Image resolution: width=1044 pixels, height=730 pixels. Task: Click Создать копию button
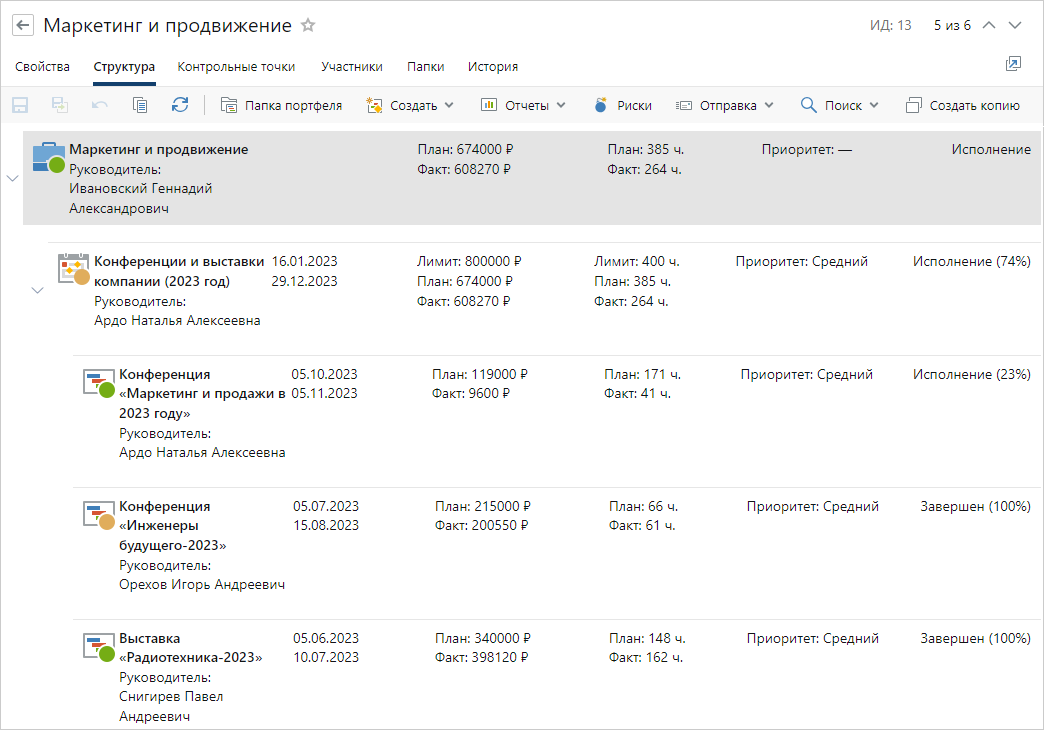coord(962,105)
